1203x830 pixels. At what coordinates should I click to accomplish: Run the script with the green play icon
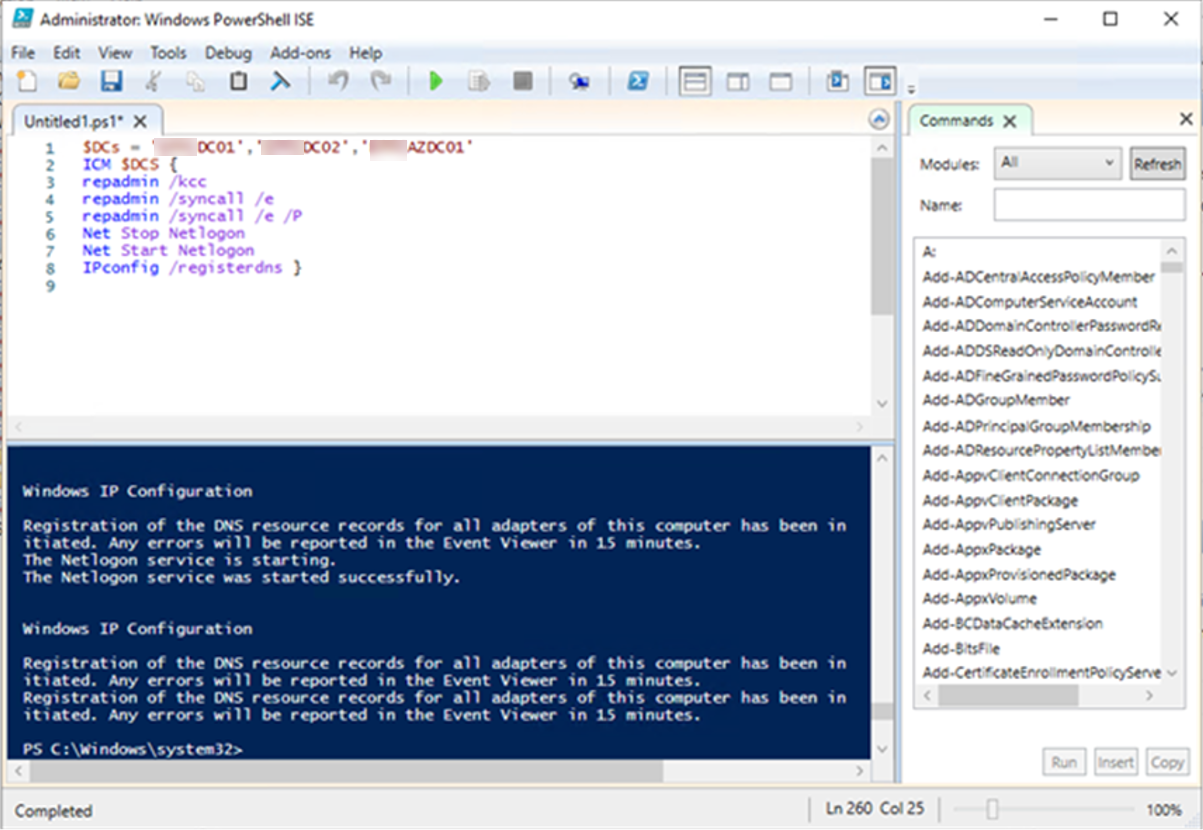435,82
